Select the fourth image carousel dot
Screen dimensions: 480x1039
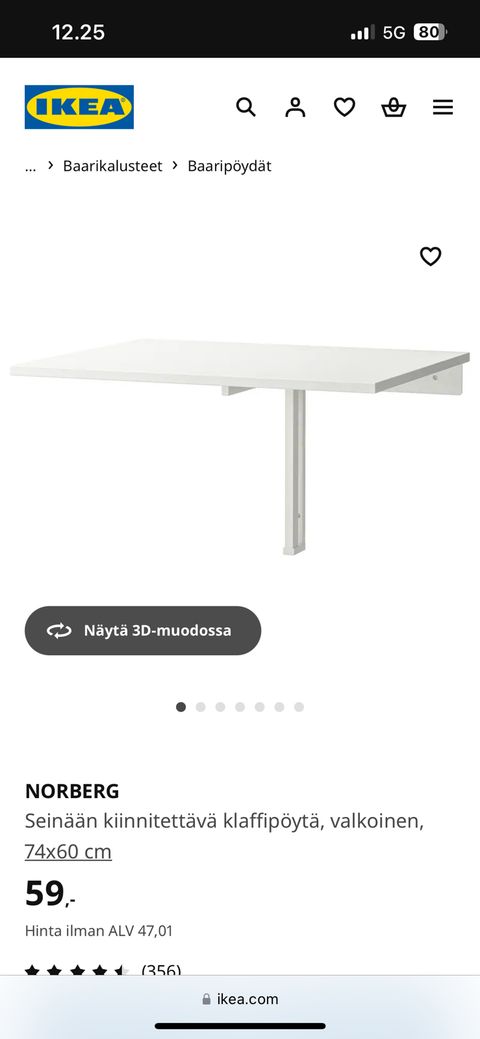tap(240, 707)
